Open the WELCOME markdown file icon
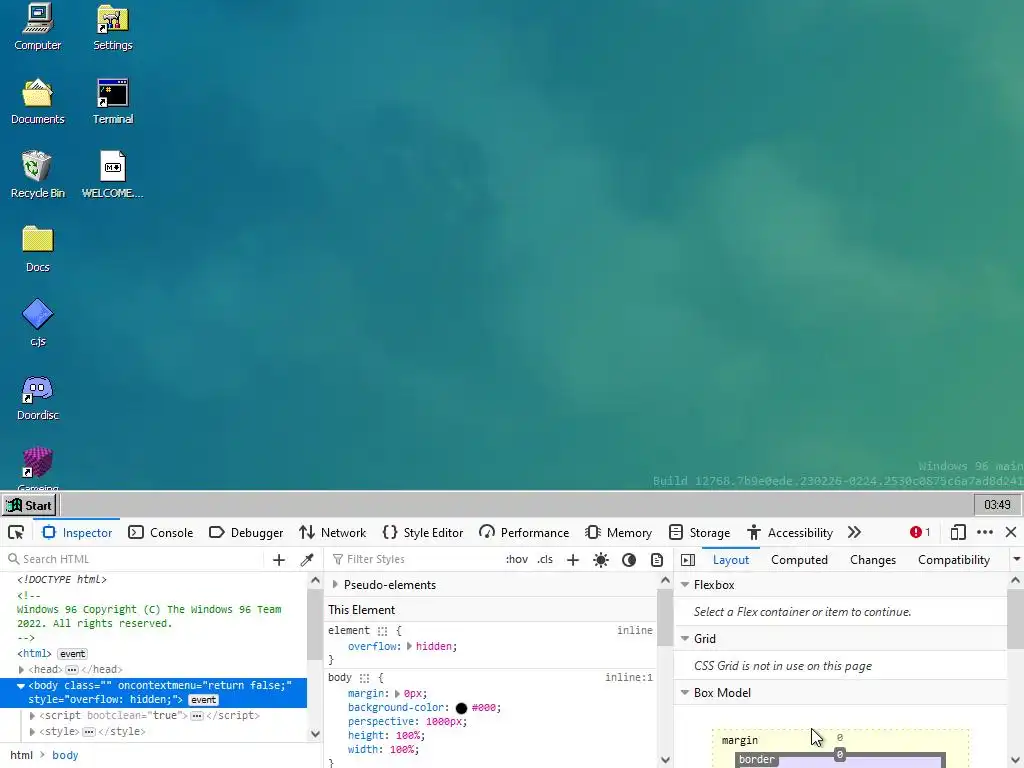The image size is (1024, 768). tap(112, 175)
